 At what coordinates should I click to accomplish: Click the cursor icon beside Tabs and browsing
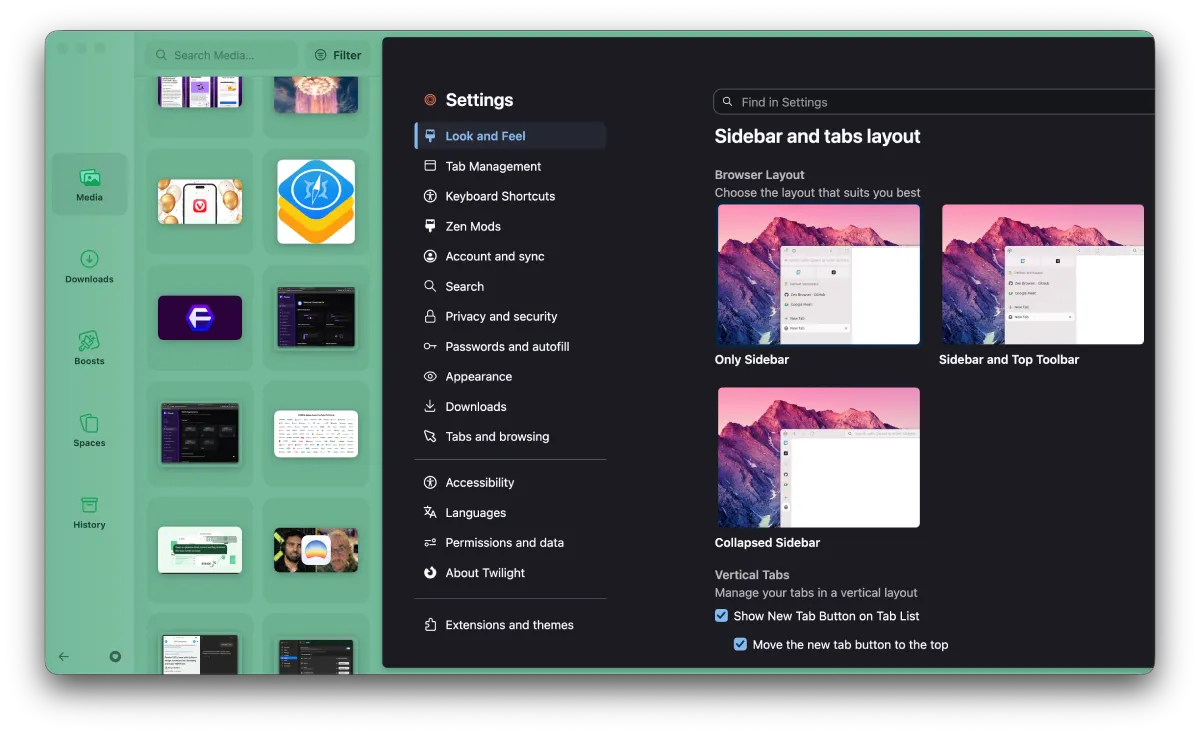pos(430,436)
